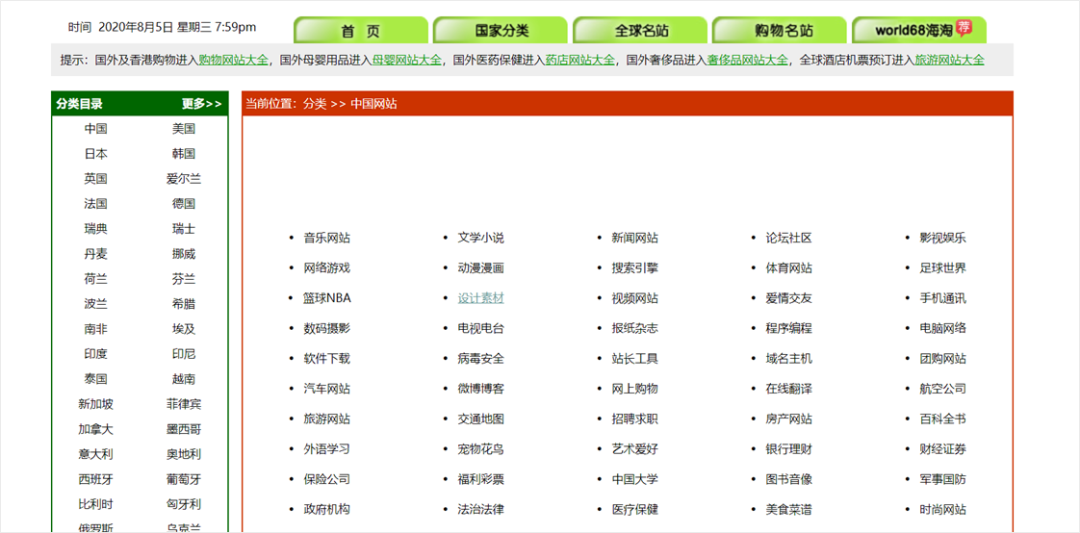Click the red 荐 badge icon on world68海淘
Image resolution: width=1080 pixels, height=533 pixels.
964,28
